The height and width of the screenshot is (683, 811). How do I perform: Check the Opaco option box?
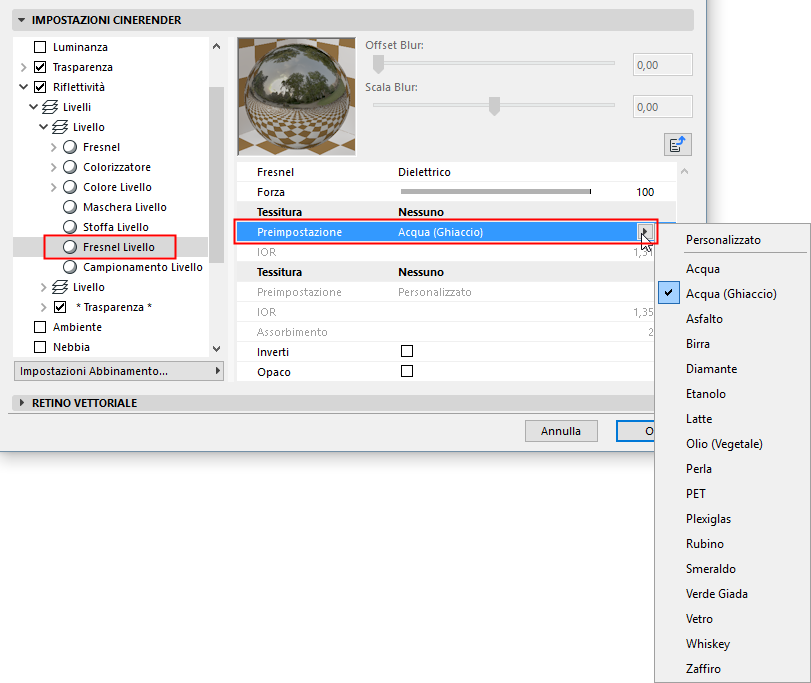pos(407,371)
